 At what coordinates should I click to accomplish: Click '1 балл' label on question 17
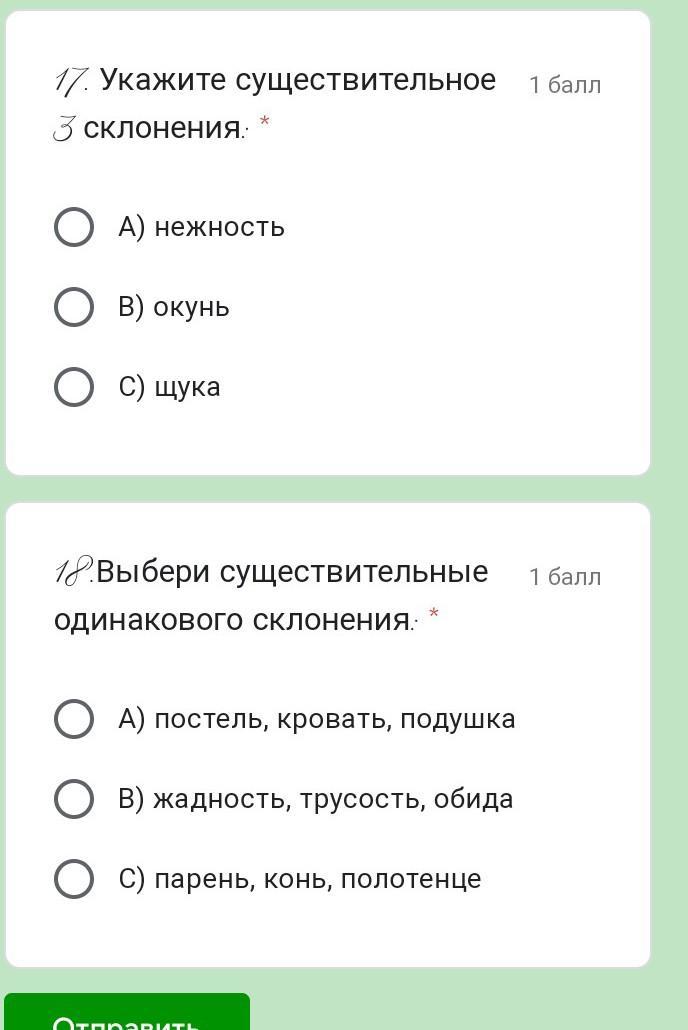point(565,85)
